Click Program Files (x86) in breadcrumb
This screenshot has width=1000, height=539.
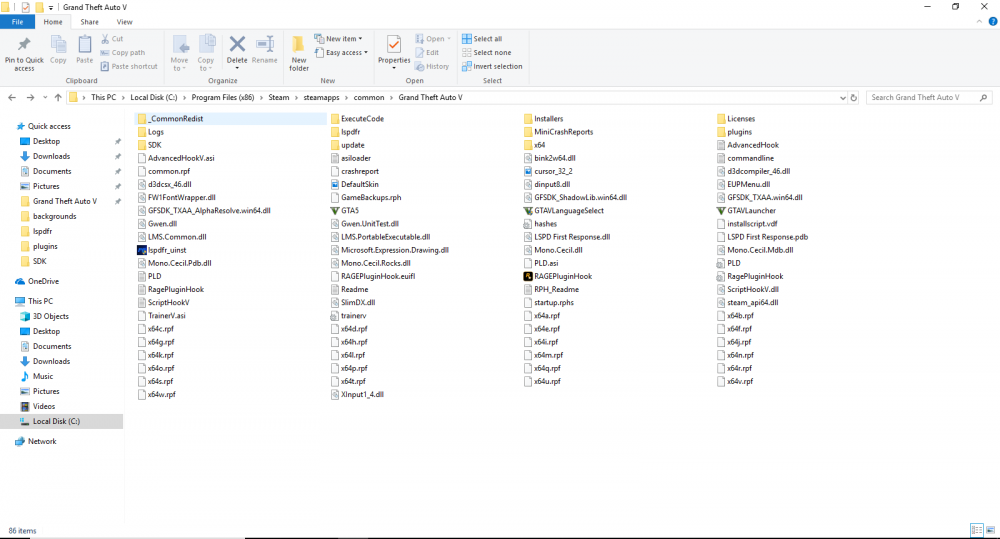(x=223, y=98)
